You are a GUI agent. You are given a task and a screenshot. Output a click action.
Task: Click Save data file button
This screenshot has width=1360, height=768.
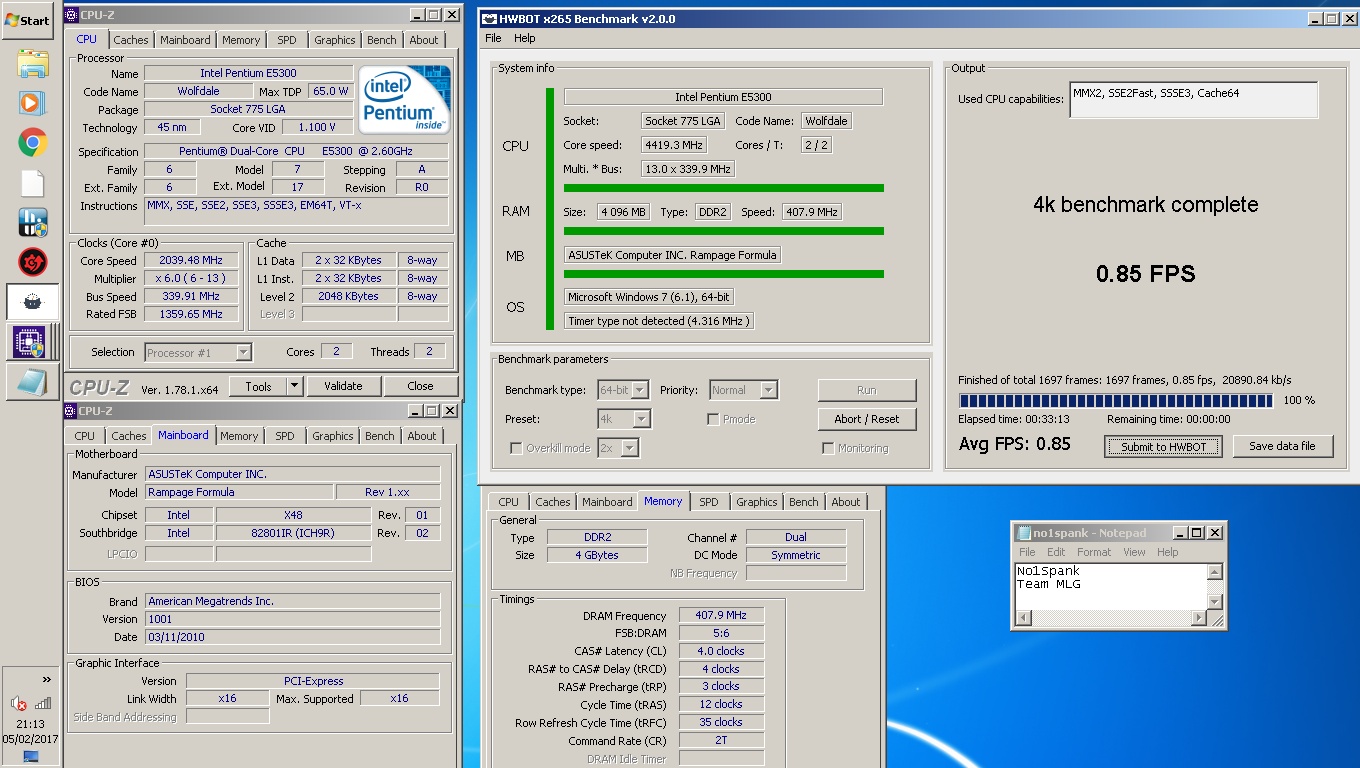click(x=1282, y=446)
